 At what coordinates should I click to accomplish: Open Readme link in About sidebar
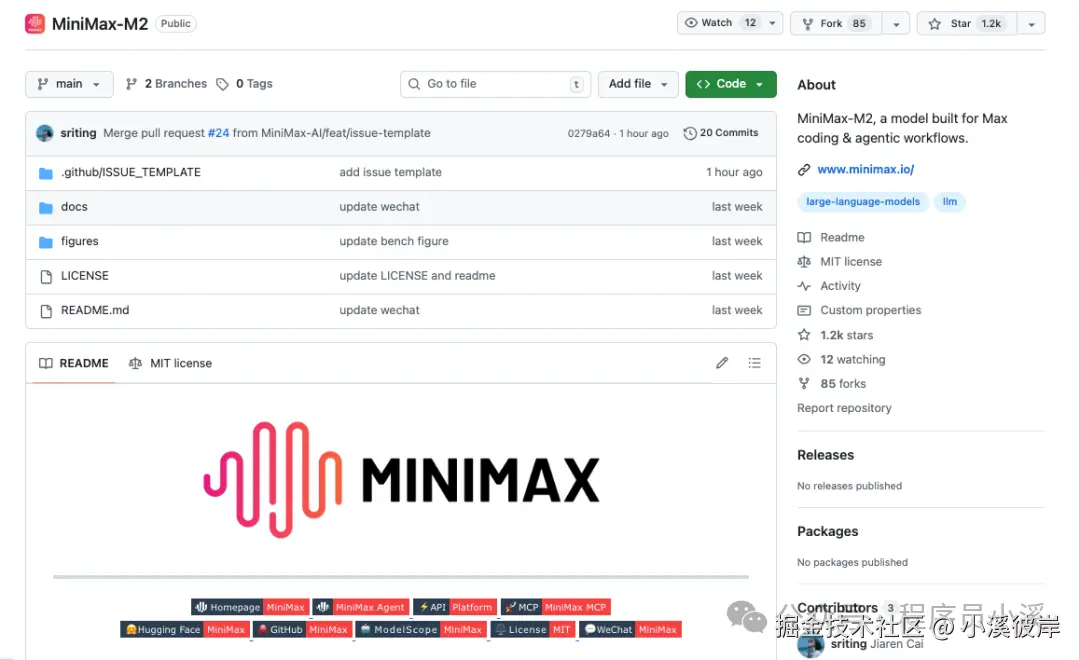(x=831, y=238)
